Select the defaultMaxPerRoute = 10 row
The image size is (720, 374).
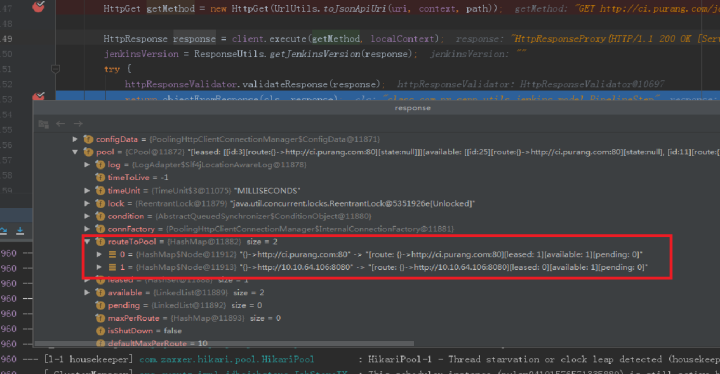pos(376,343)
